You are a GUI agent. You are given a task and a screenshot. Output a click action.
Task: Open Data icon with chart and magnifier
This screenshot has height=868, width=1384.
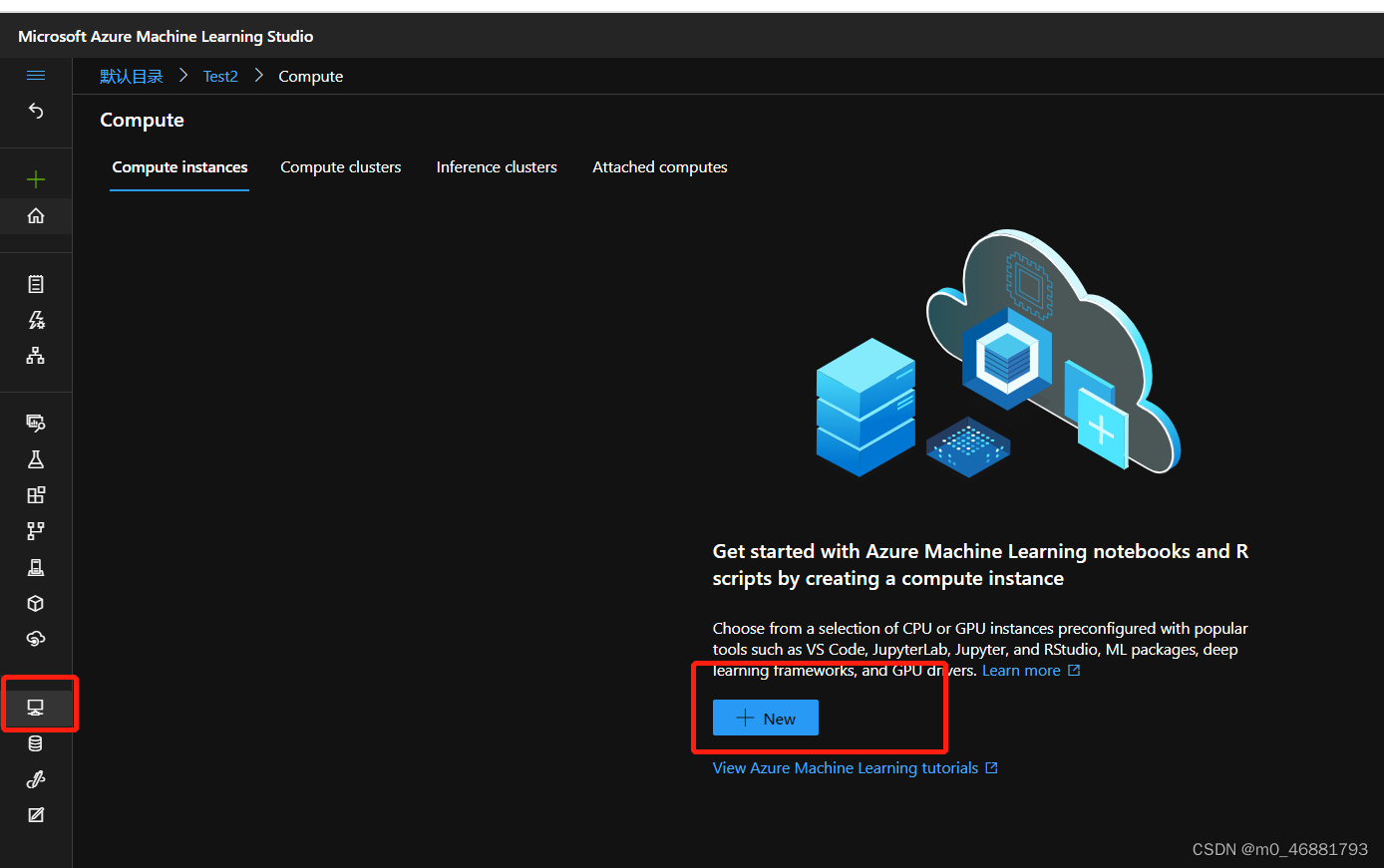(36, 423)
